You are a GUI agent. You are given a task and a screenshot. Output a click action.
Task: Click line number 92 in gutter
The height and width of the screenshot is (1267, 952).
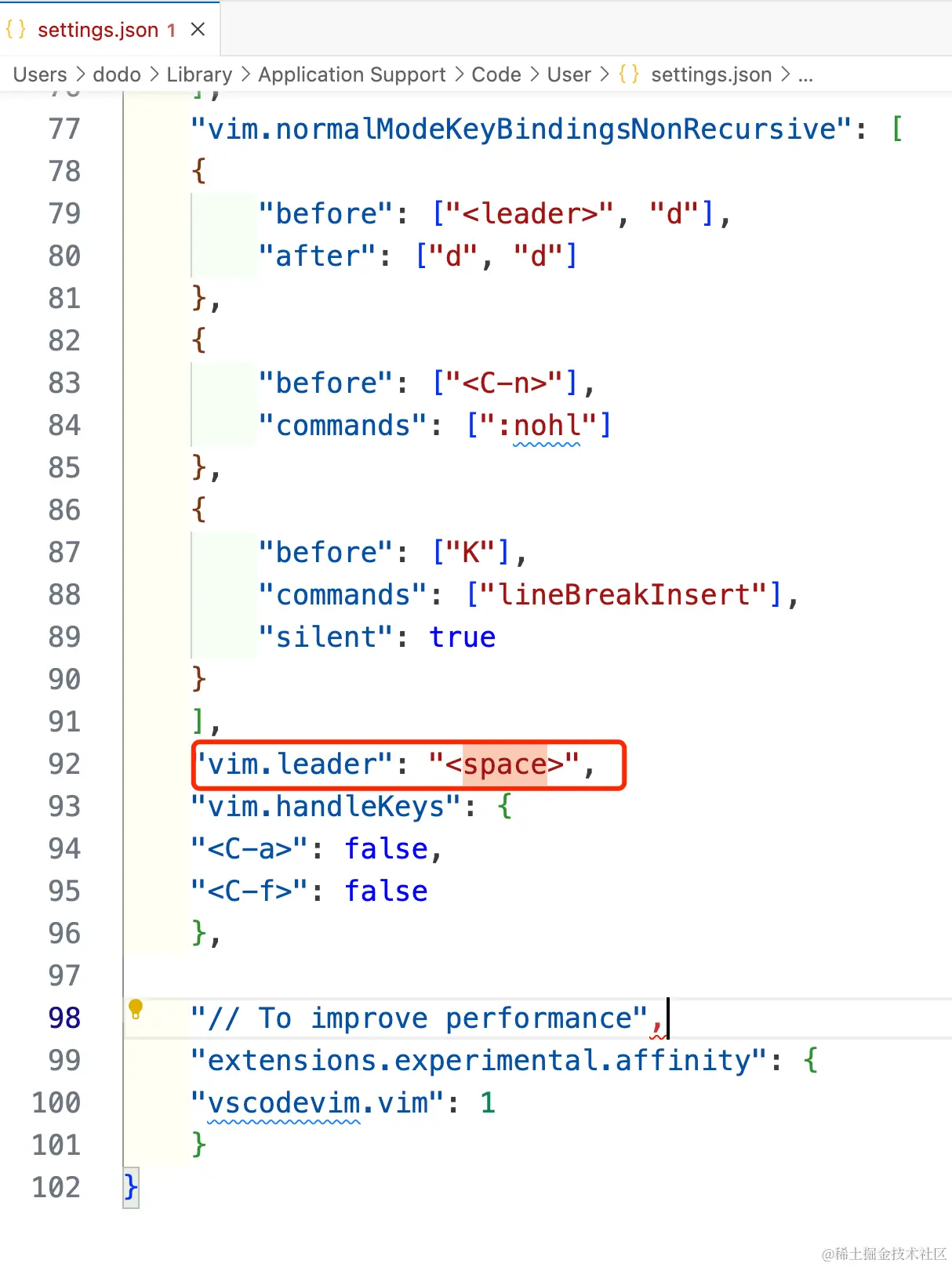point(64,764)
